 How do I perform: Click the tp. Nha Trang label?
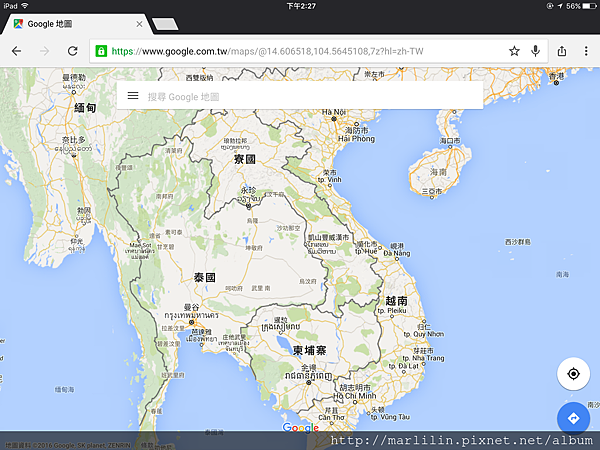click(x=423, y=358)
